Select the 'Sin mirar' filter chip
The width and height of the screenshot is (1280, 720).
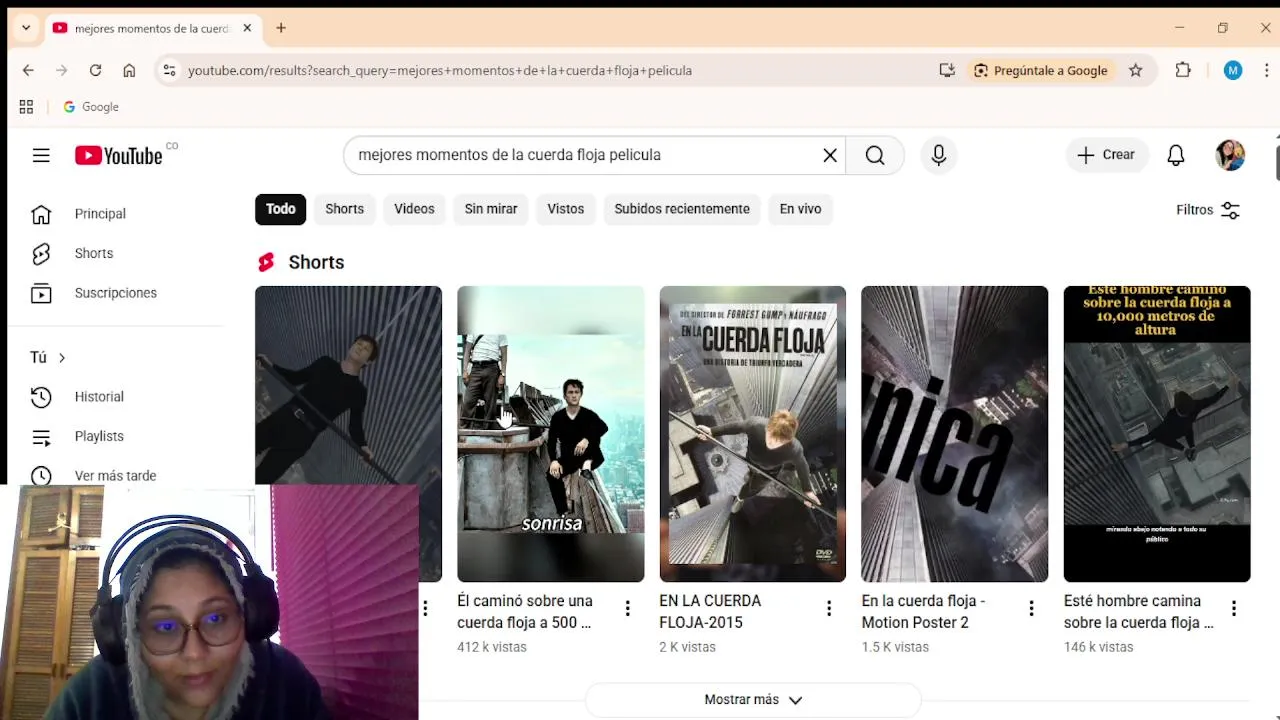491,209
